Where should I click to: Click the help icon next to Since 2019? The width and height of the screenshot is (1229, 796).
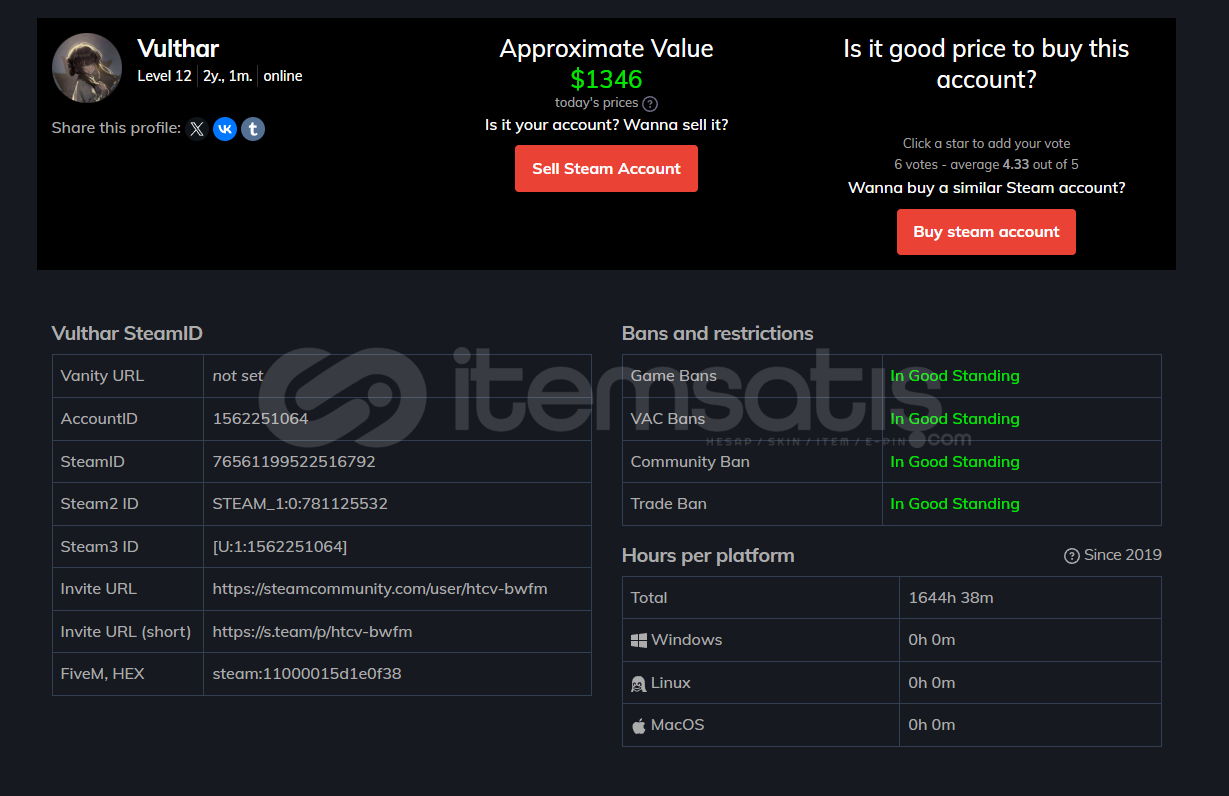point(1072,556)
